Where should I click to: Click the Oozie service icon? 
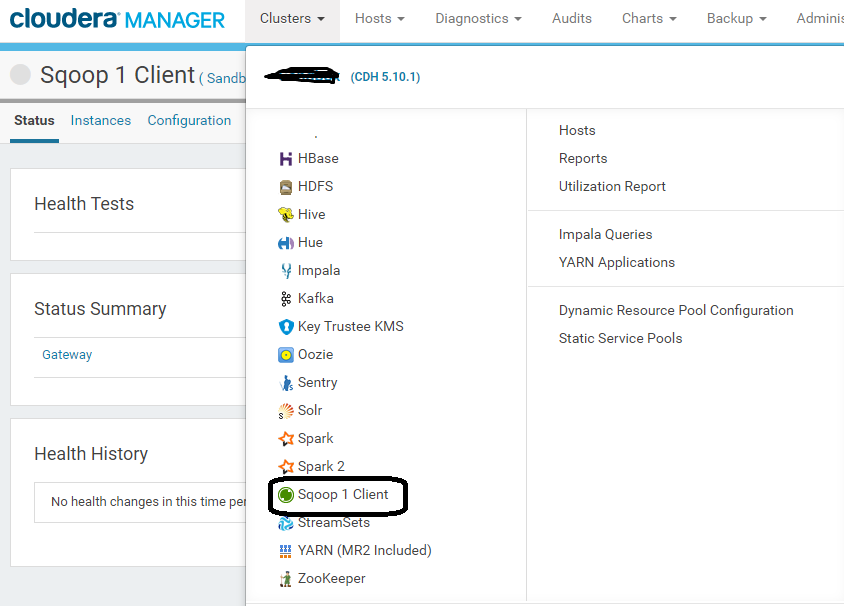[x=285, y=354]
